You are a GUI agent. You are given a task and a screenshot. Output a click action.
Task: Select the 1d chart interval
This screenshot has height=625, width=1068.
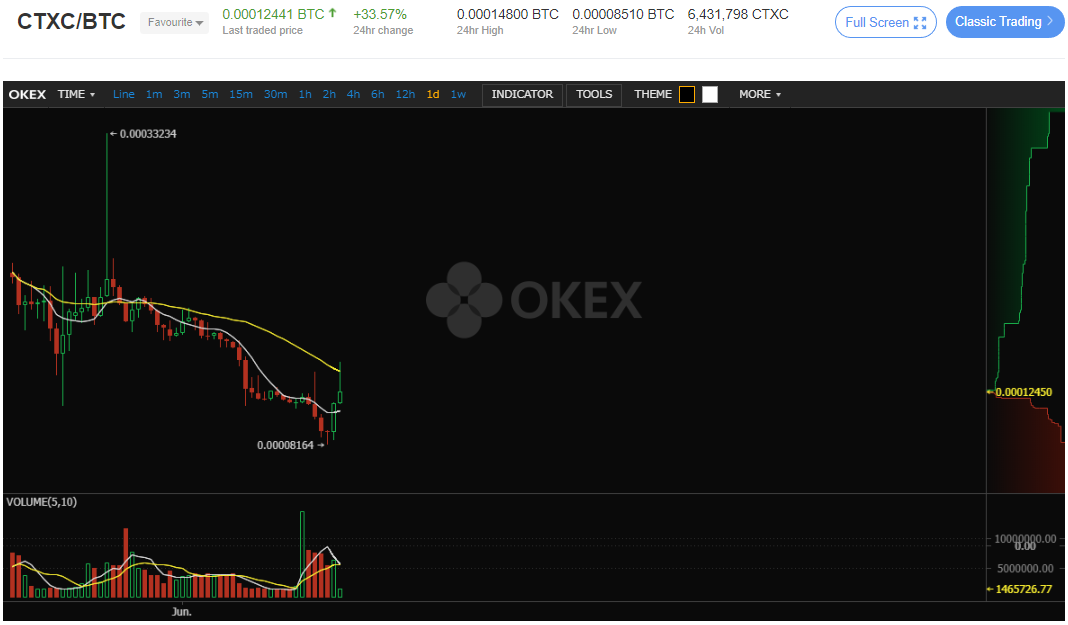coord(433,94)
